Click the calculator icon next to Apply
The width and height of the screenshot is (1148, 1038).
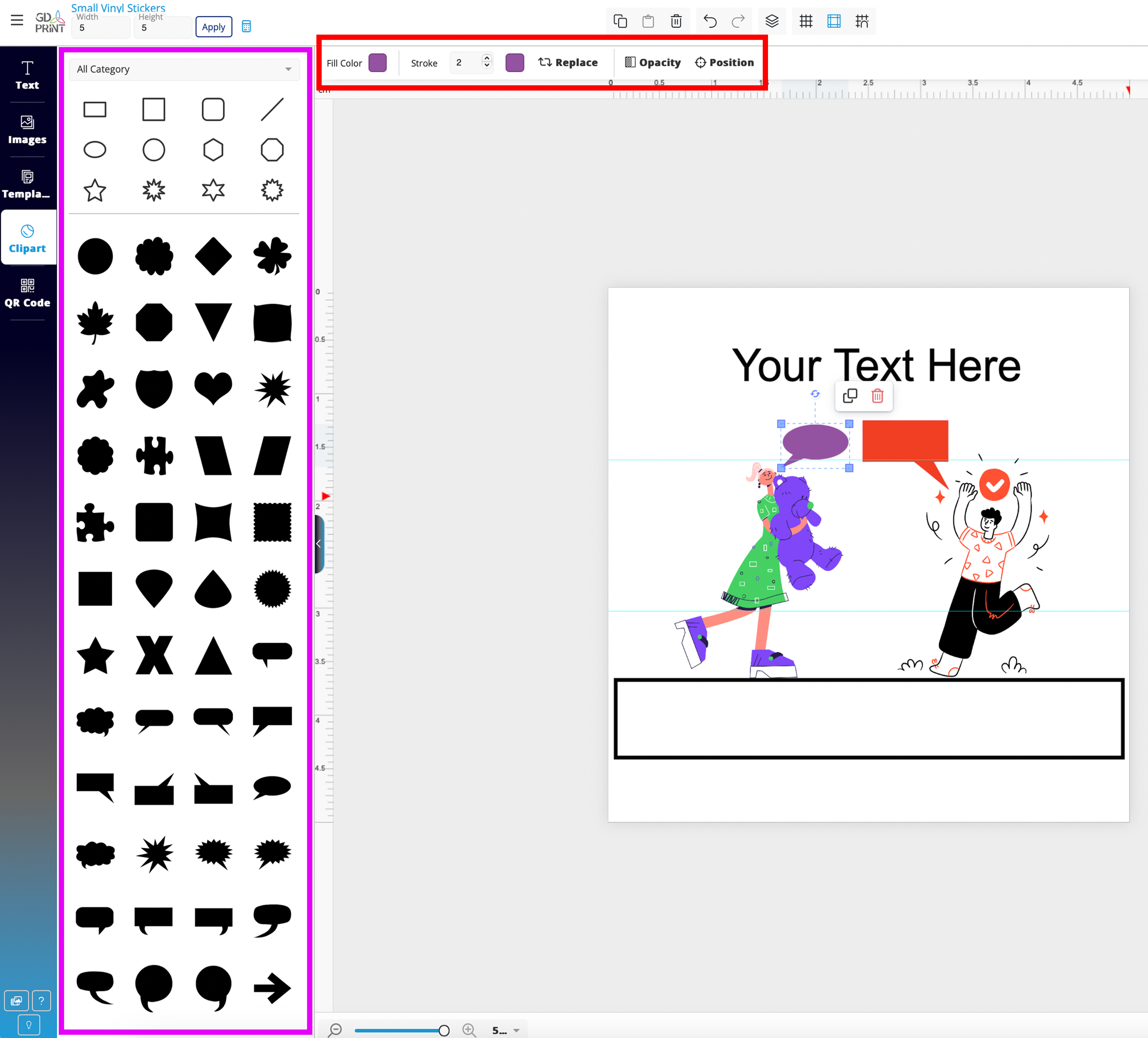[246, 27]
